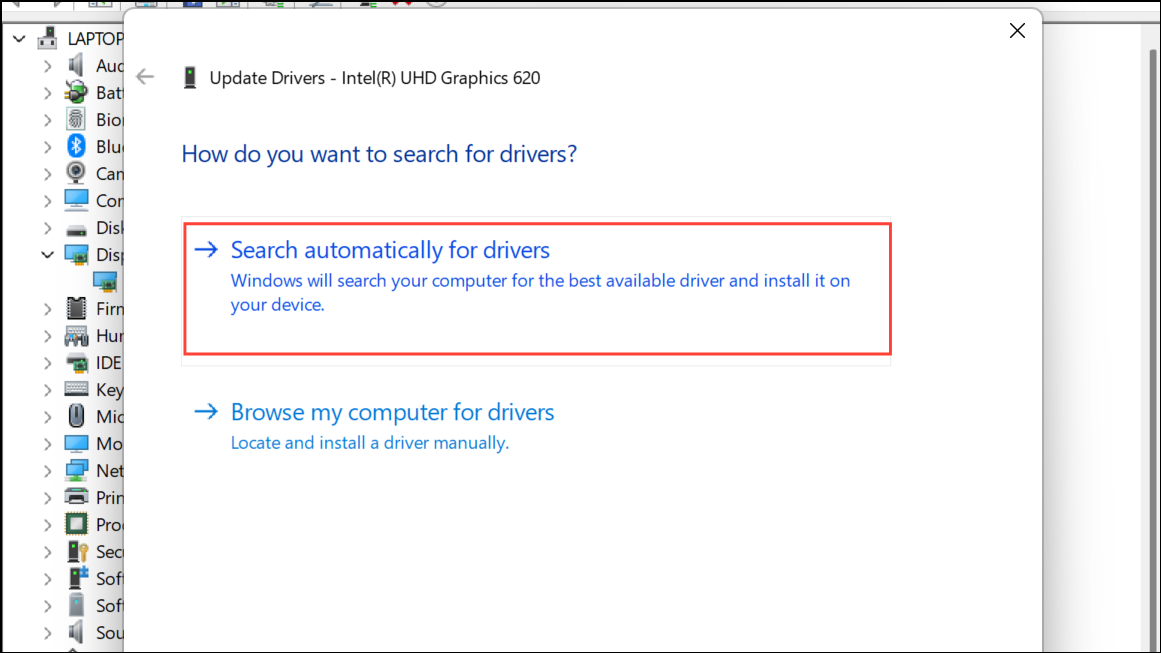Click the Network adapters category icon
1161x653 pixels.
tap(76, 470)
